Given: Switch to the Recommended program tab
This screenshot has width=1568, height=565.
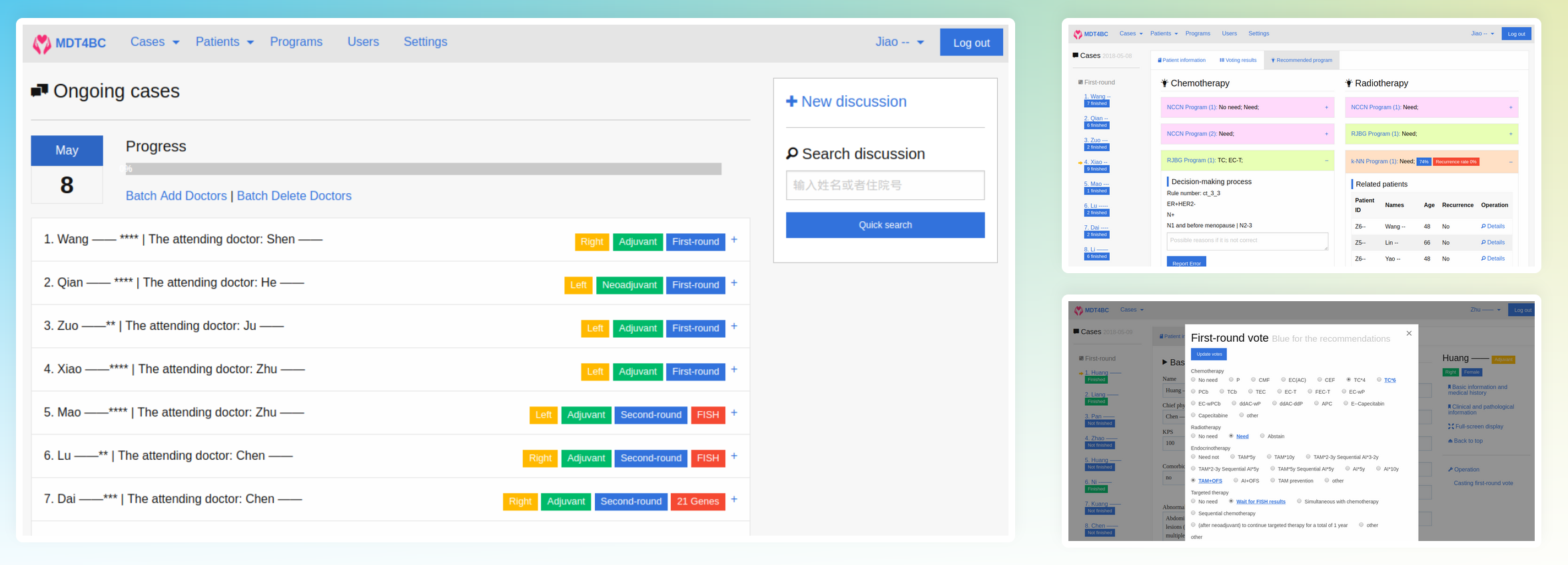Looking at the screenshot, I should pos(1302,60).
